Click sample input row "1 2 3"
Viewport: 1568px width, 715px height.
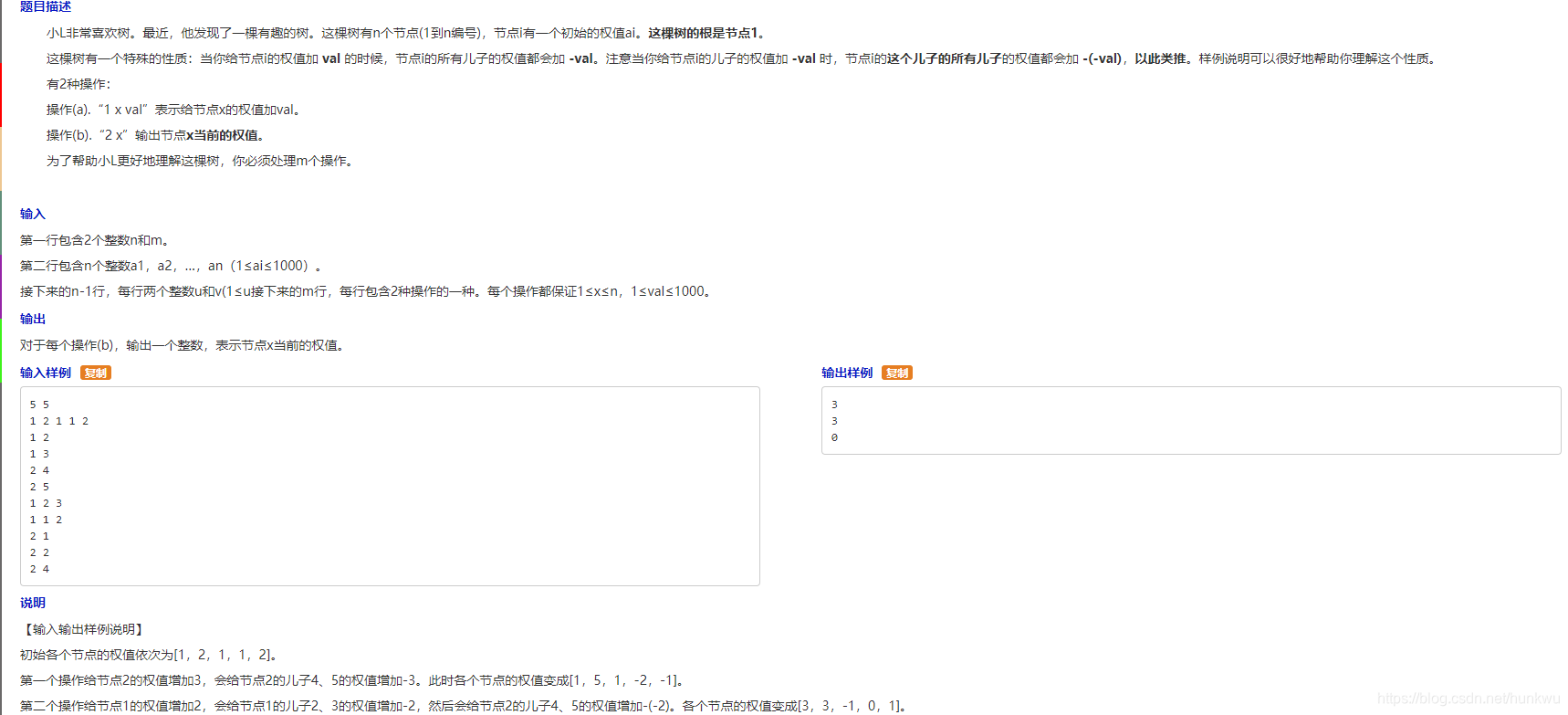tap(46, 503)
